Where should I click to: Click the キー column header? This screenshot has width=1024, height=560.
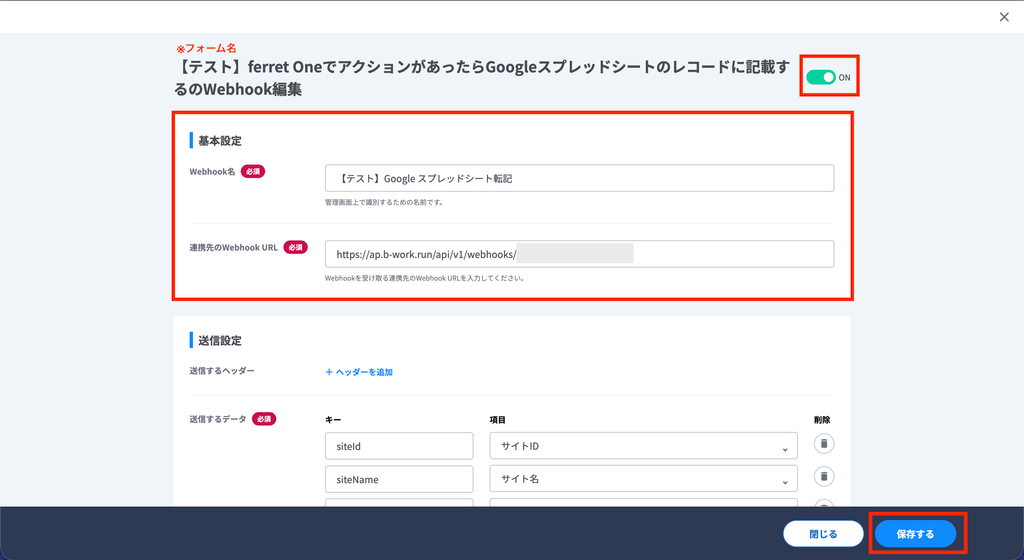point(333,420)
